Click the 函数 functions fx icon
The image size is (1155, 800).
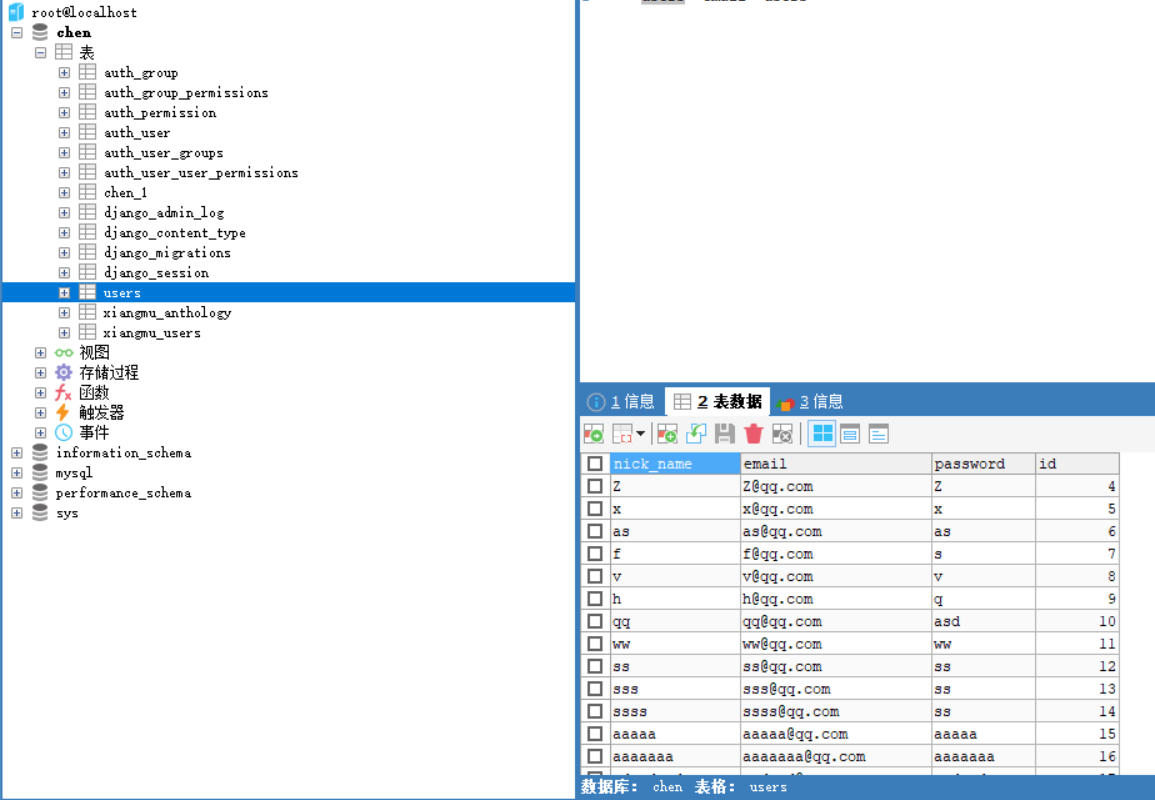pos(63,393)
